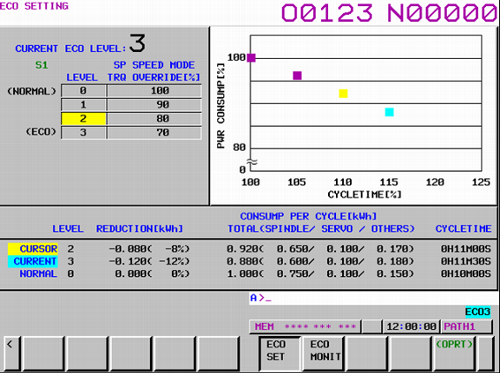Click the PATH1 status indicator

pyautogui.click(x=466, y=327)
